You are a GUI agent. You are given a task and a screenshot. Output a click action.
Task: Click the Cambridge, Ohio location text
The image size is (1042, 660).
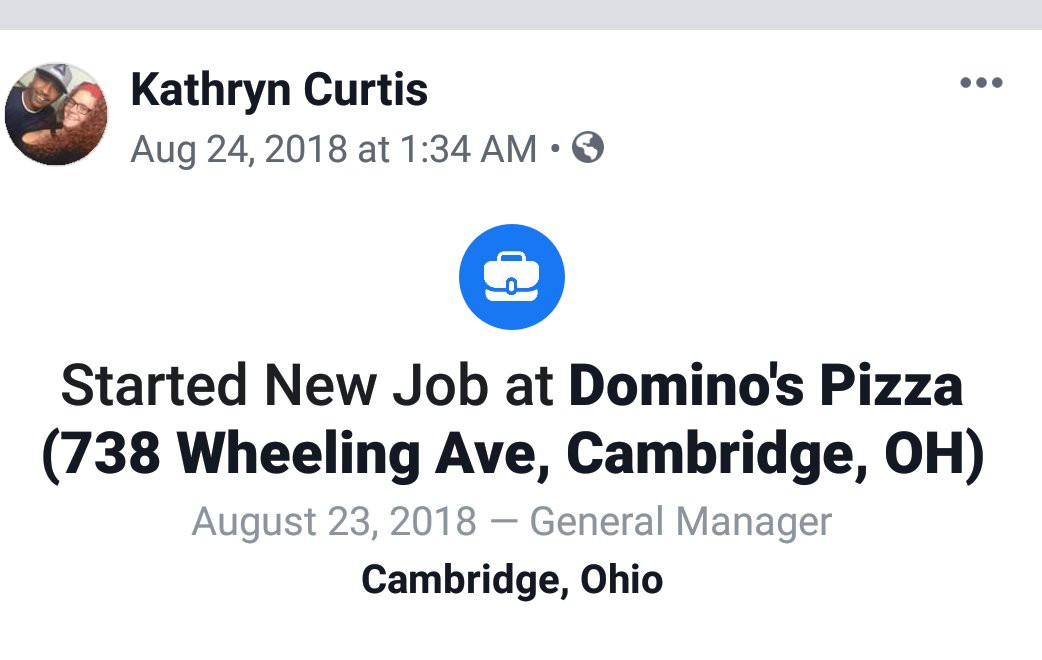(x=512, y=578)
